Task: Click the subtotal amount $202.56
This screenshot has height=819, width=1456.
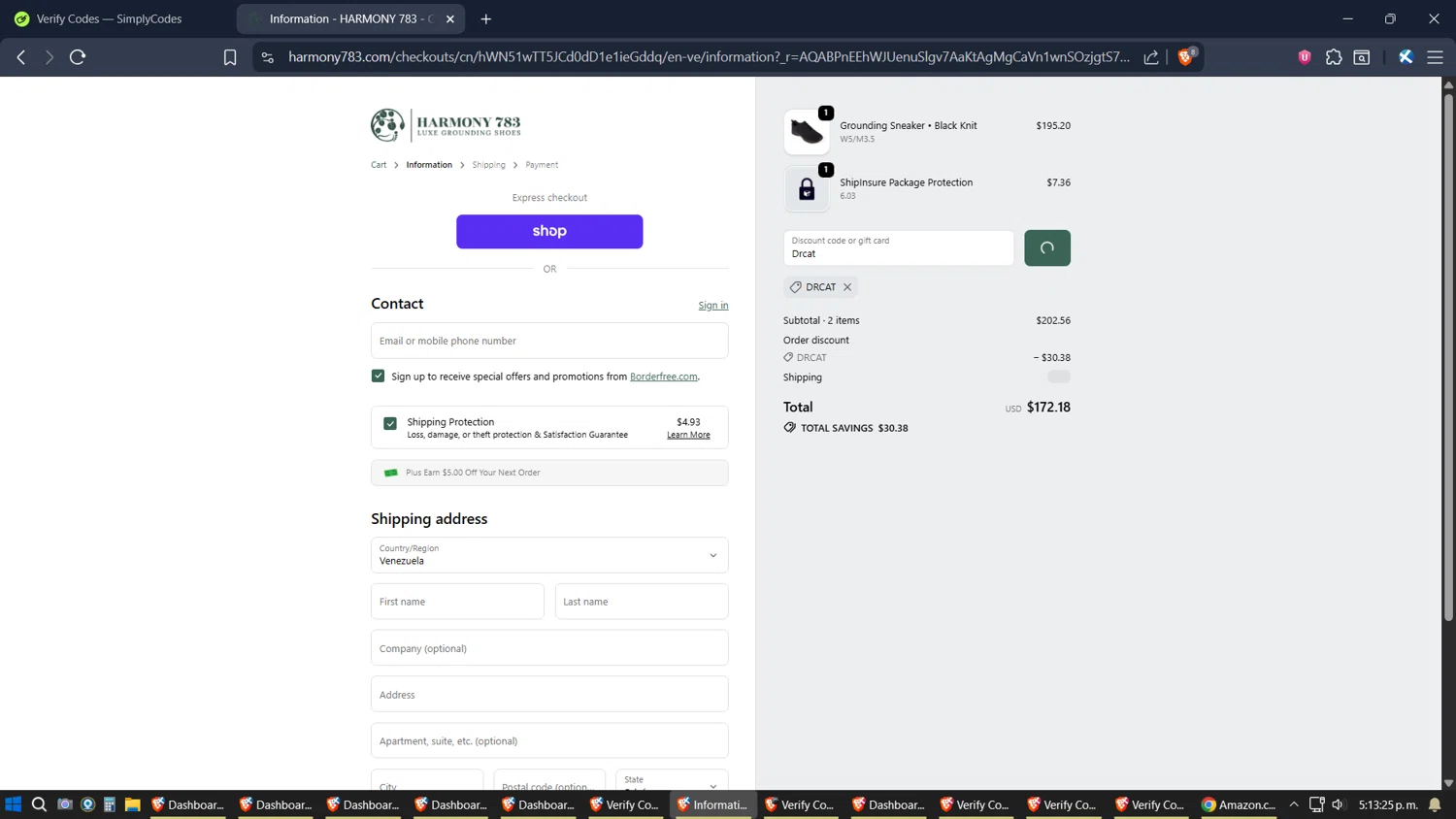Action: 1053,320
